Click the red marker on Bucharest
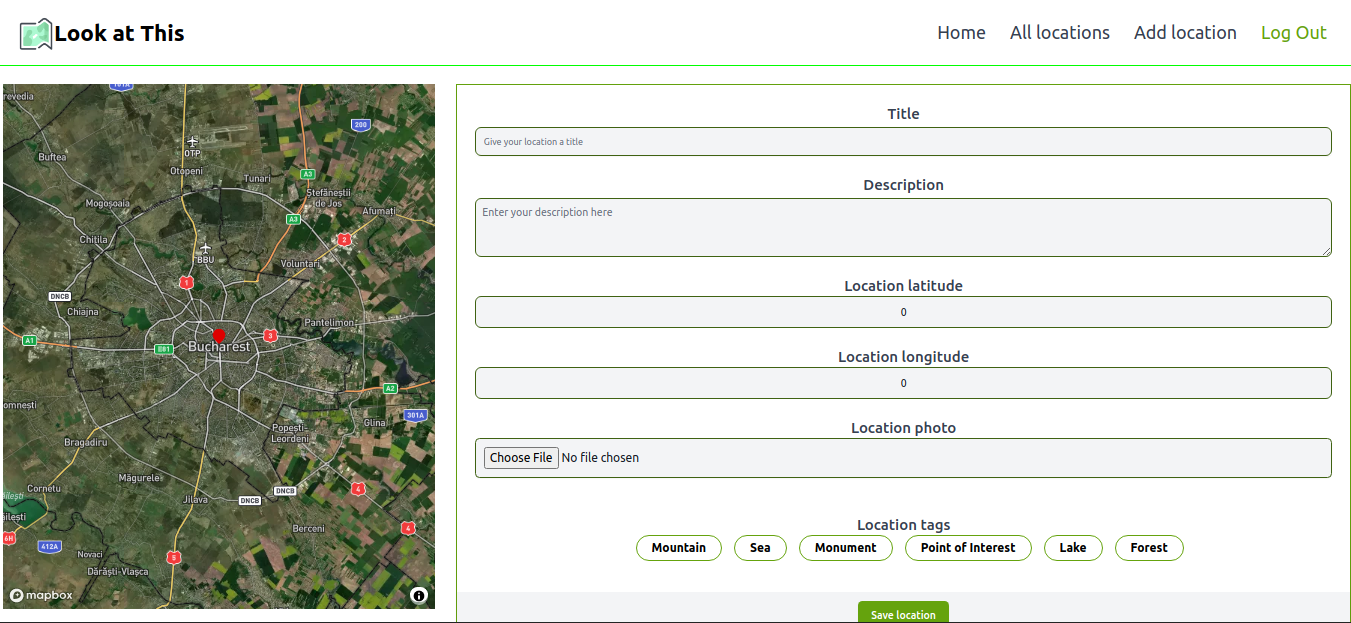Viewport: 1351px width, 623px height. pyautogui.click(x=220, y=335)
